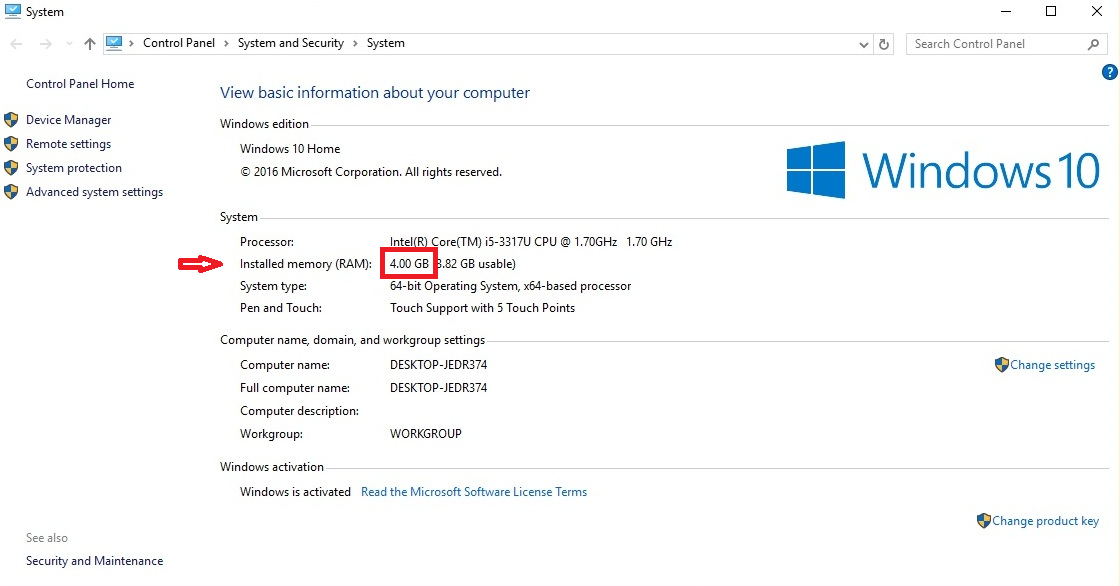Go to Control Panel Home
The width and height of the screenshot is (1120, 586).
[80, 84]
